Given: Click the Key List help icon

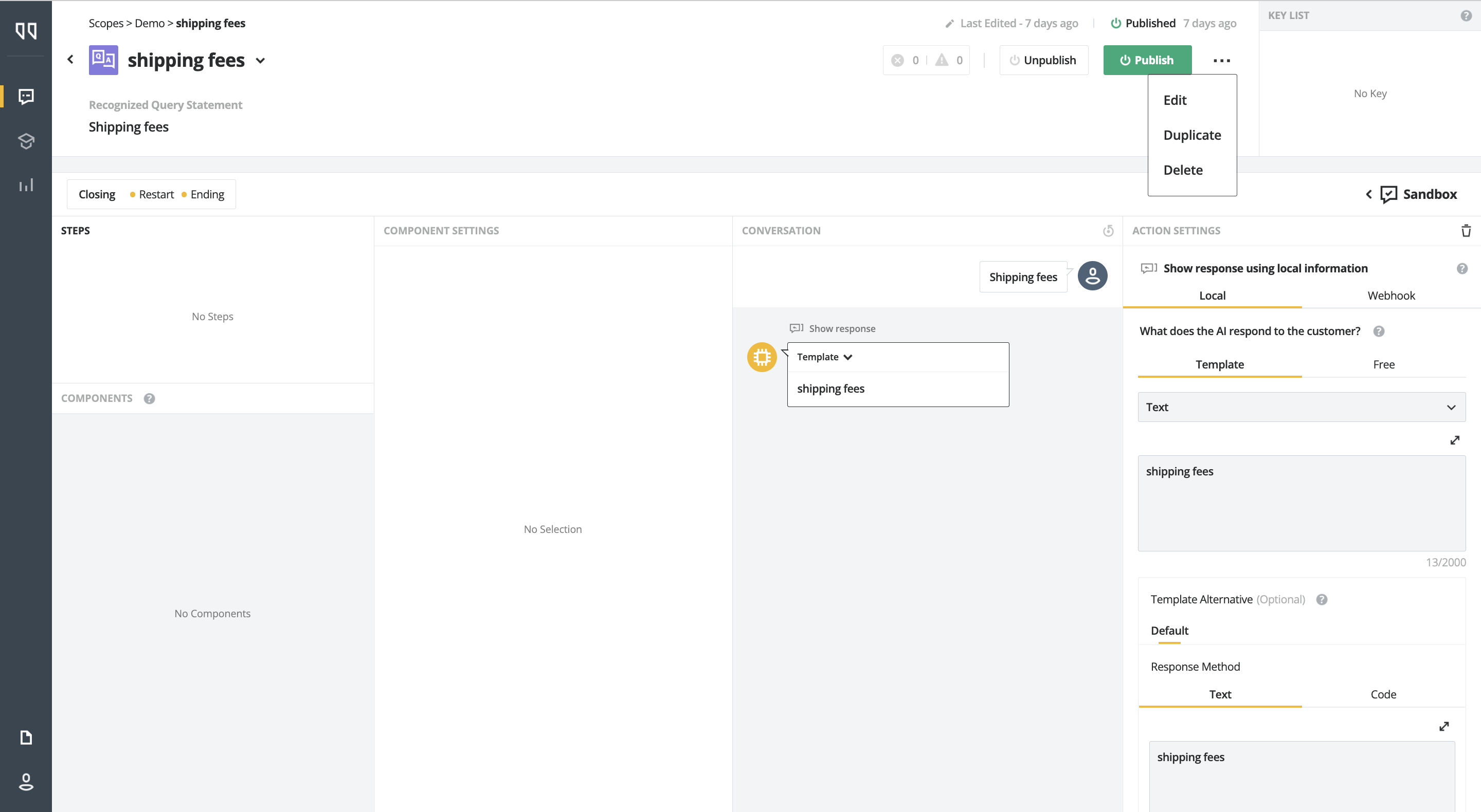Looking at the screenshot, I should tap(1466, 15).
